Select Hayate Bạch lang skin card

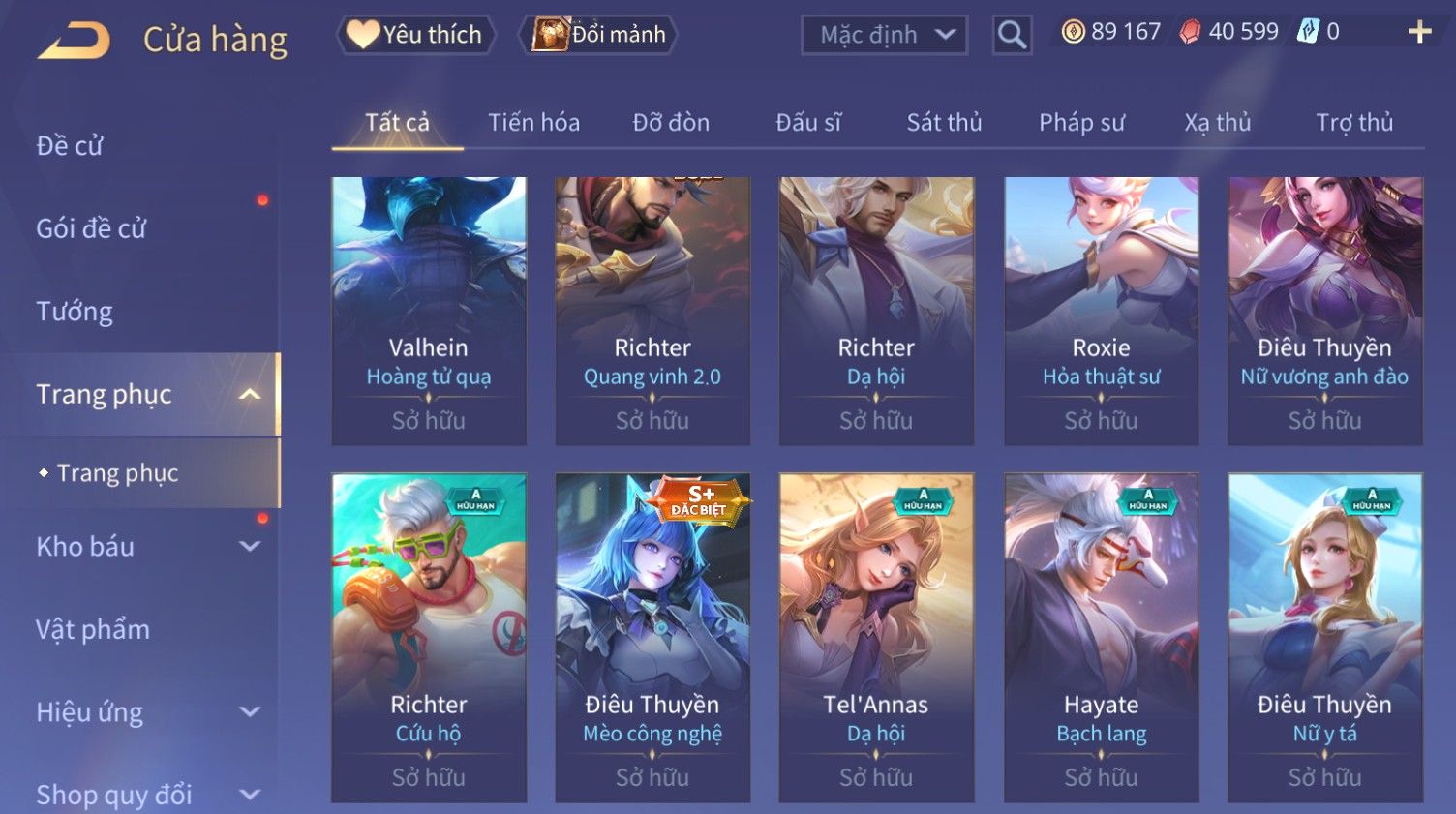(1102, 638)
